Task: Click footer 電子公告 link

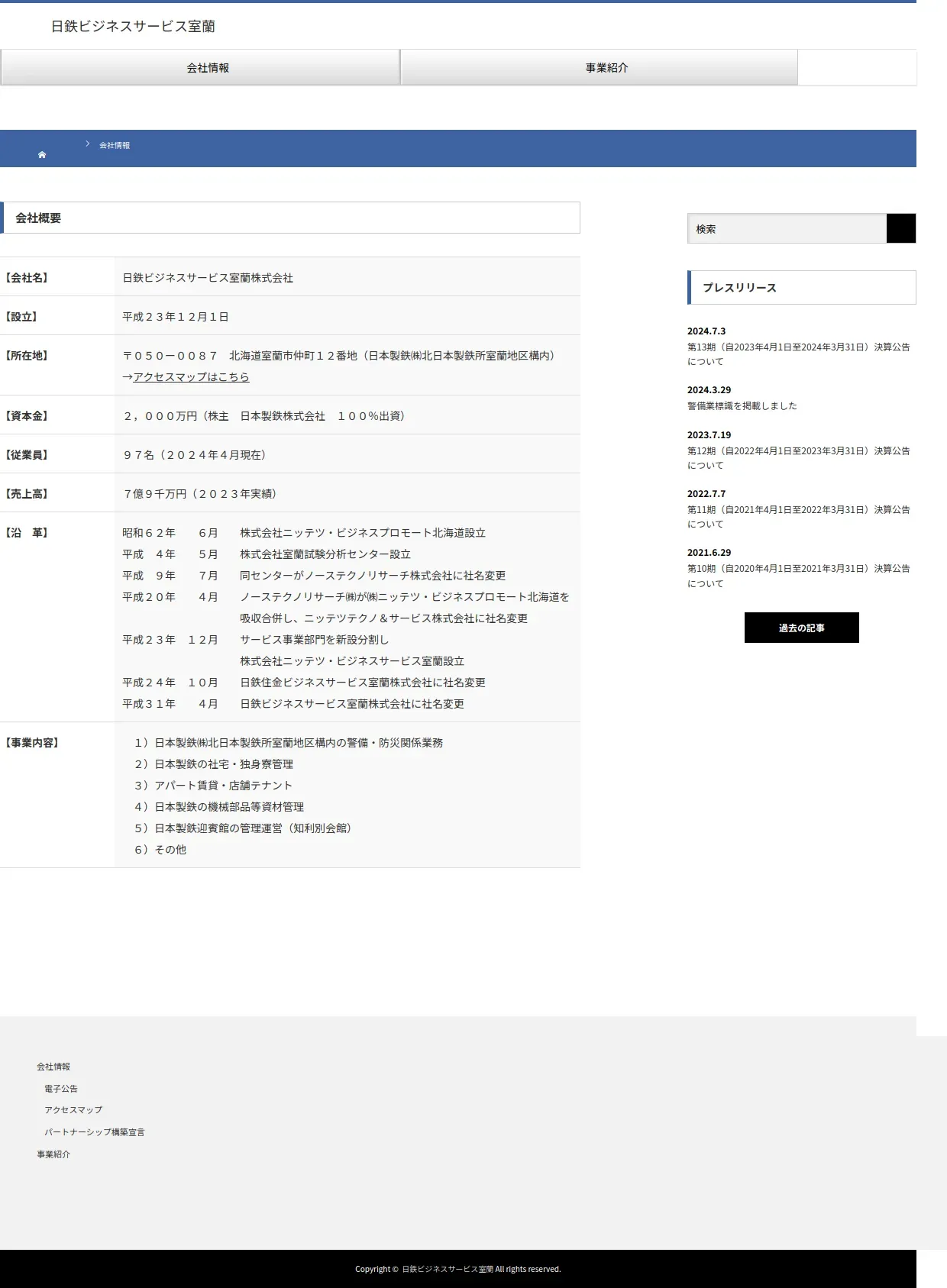Action: [x=61, y=1089]
